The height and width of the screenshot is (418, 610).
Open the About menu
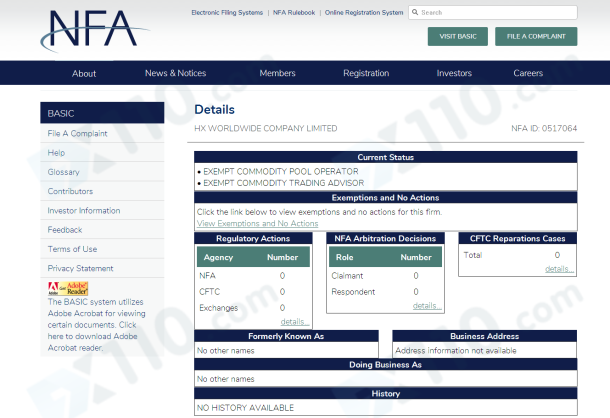click(x=84, y=73)
